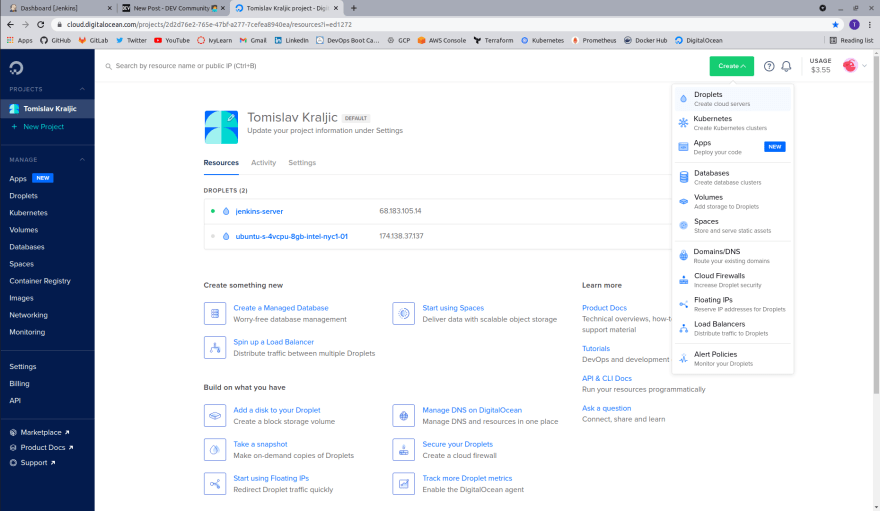Click the browser address bar
Screen dimensions: 880x511
(438, 25)
